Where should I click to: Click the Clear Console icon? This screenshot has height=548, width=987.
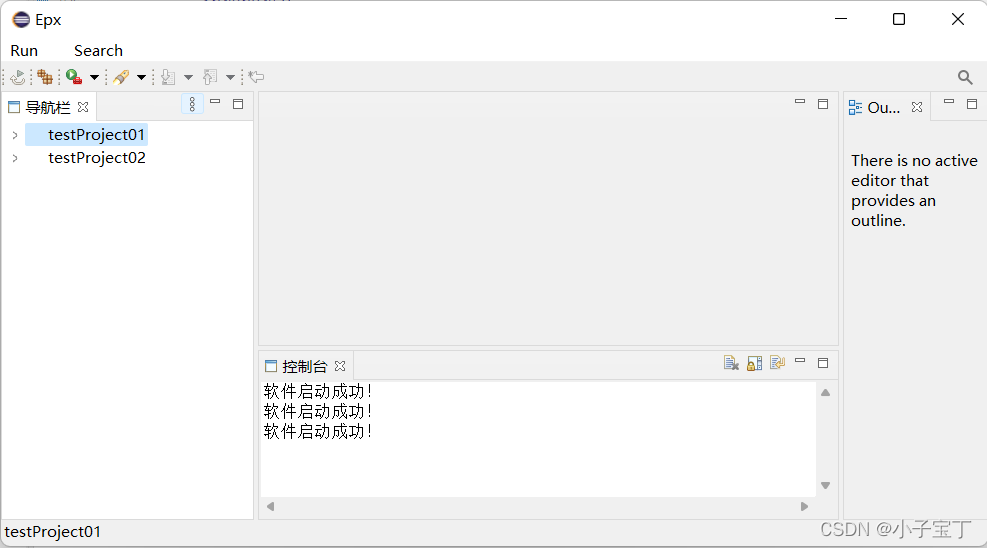(731, 363)
